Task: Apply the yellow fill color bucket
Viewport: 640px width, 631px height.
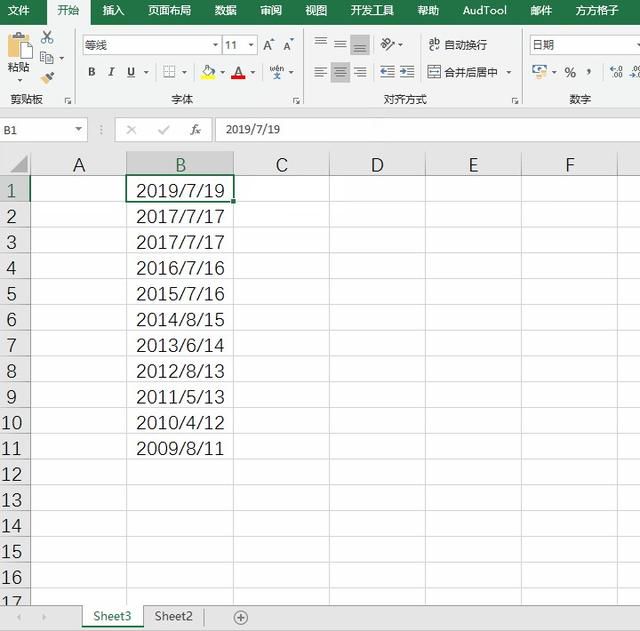Action: click(x=208, y=72)
